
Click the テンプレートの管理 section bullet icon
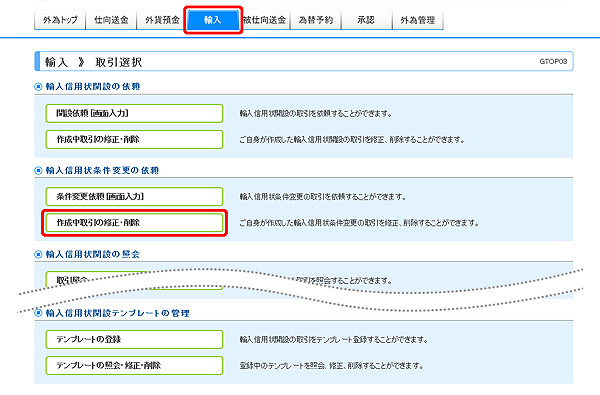tap(38, 313)
